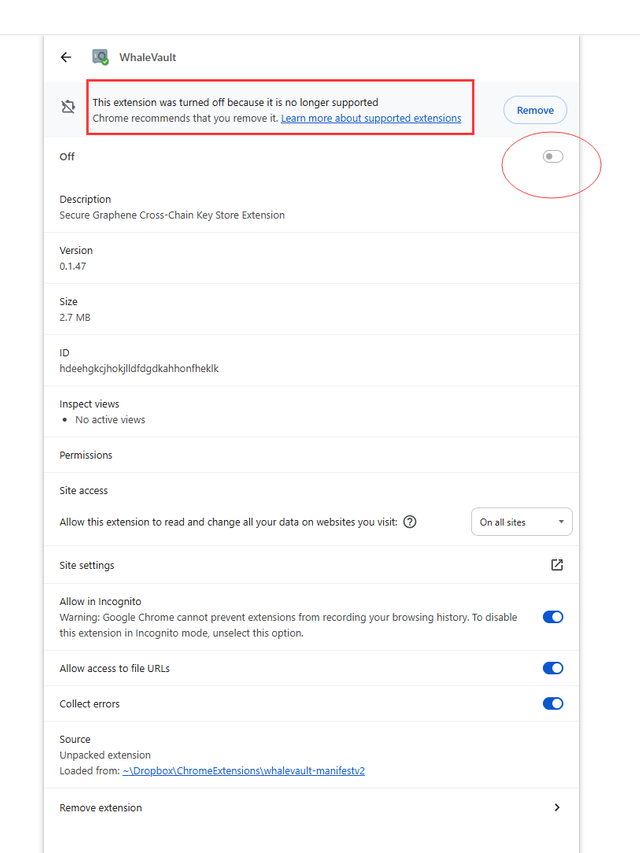
Task: Open Site settings external link icon
Action: (557, 565)
